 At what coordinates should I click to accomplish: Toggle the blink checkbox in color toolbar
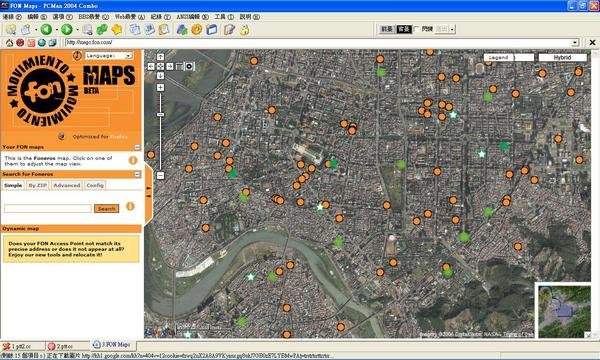(x=416, y=29)
